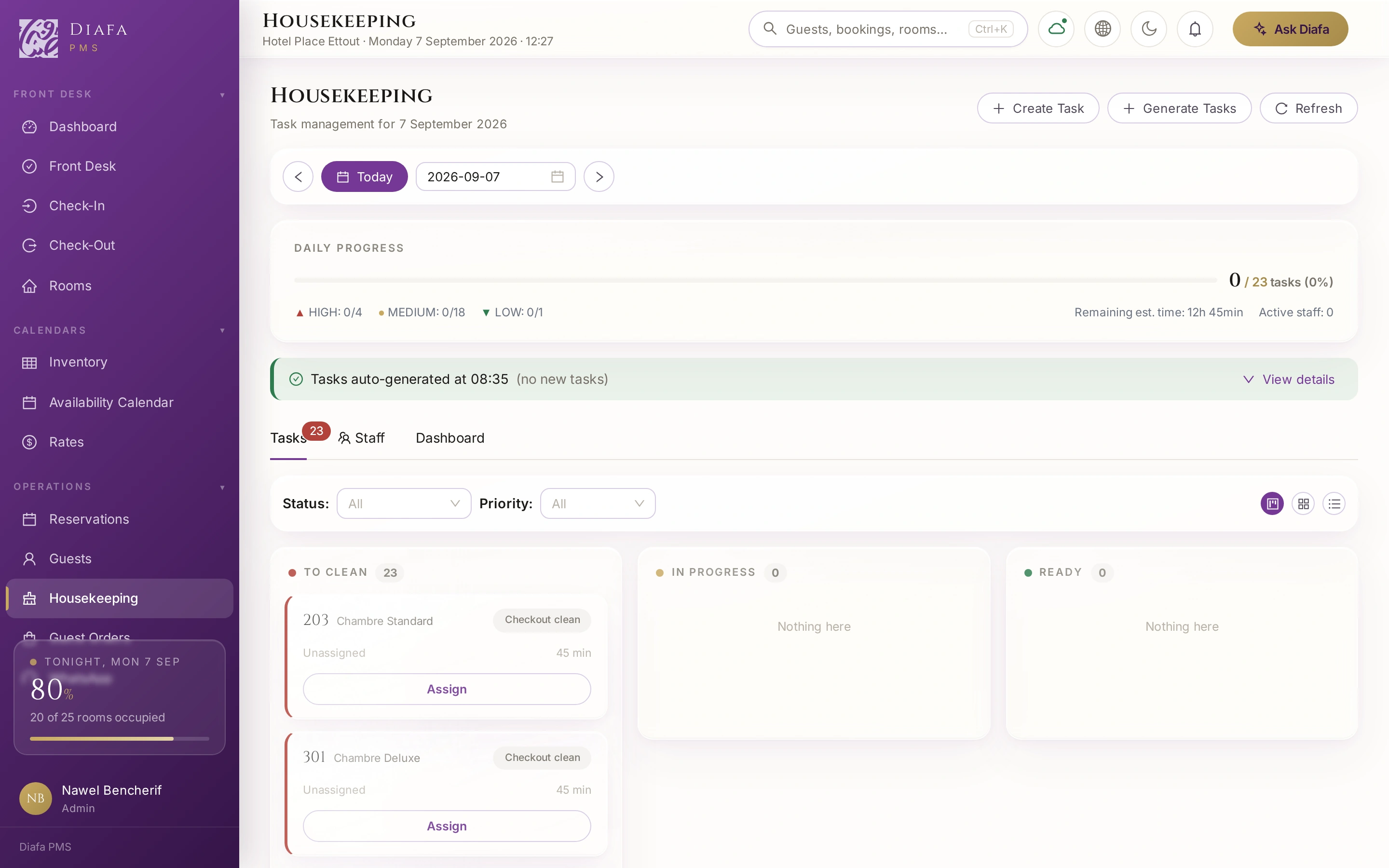Open Rates page
The image size is (1389, 868).
pos(120,442)
